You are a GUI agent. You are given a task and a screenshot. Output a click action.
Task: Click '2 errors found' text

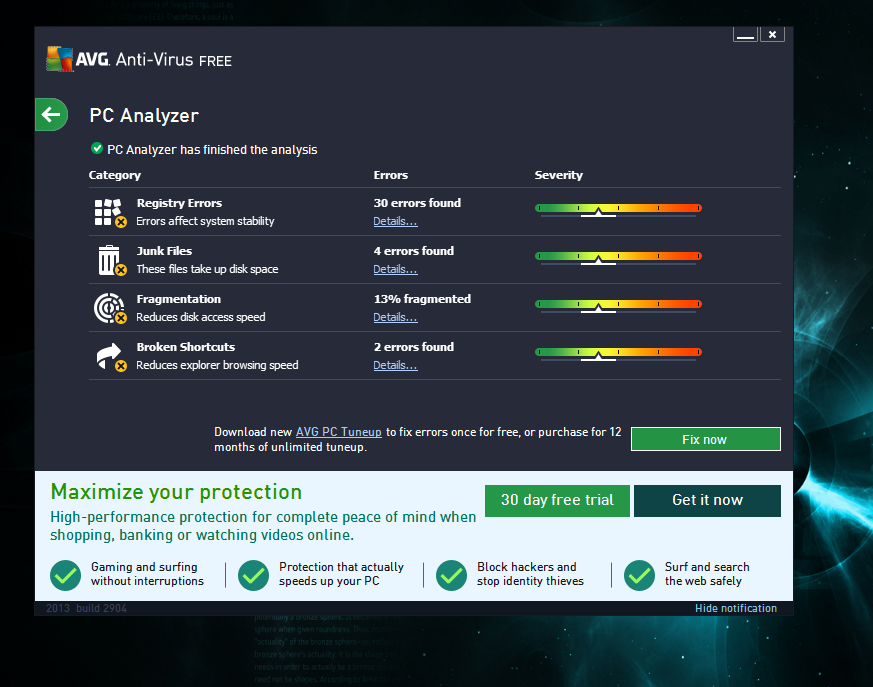click(x=414, y=347)
